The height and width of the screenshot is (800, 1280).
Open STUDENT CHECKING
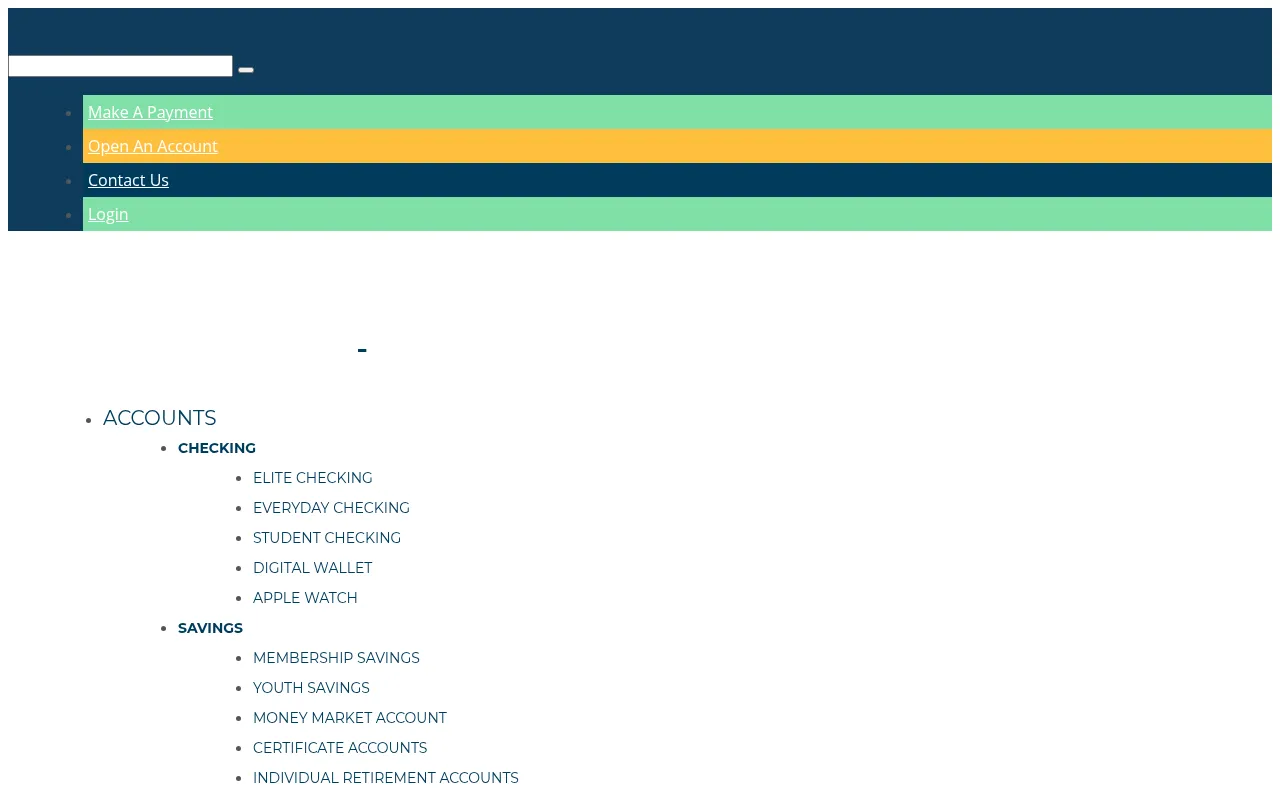(327, 538)
